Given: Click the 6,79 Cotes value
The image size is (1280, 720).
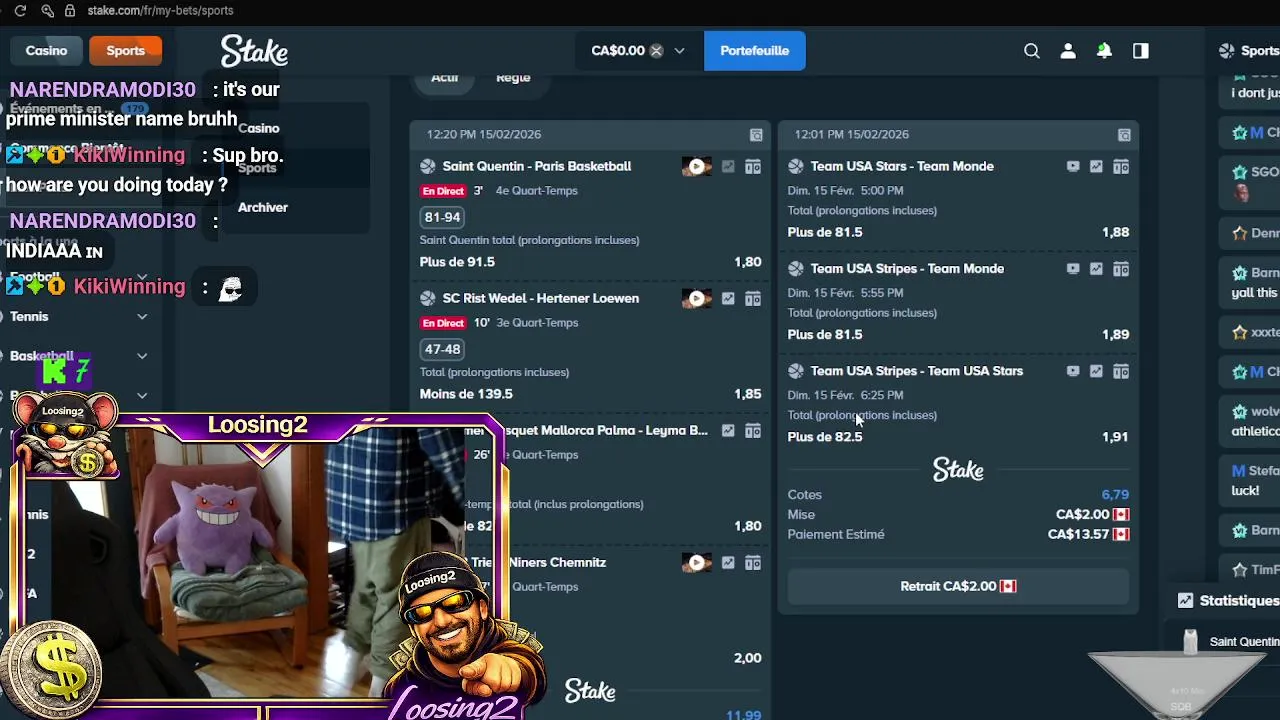Looking at the screenshot, I should click(x=1115, y=495).
